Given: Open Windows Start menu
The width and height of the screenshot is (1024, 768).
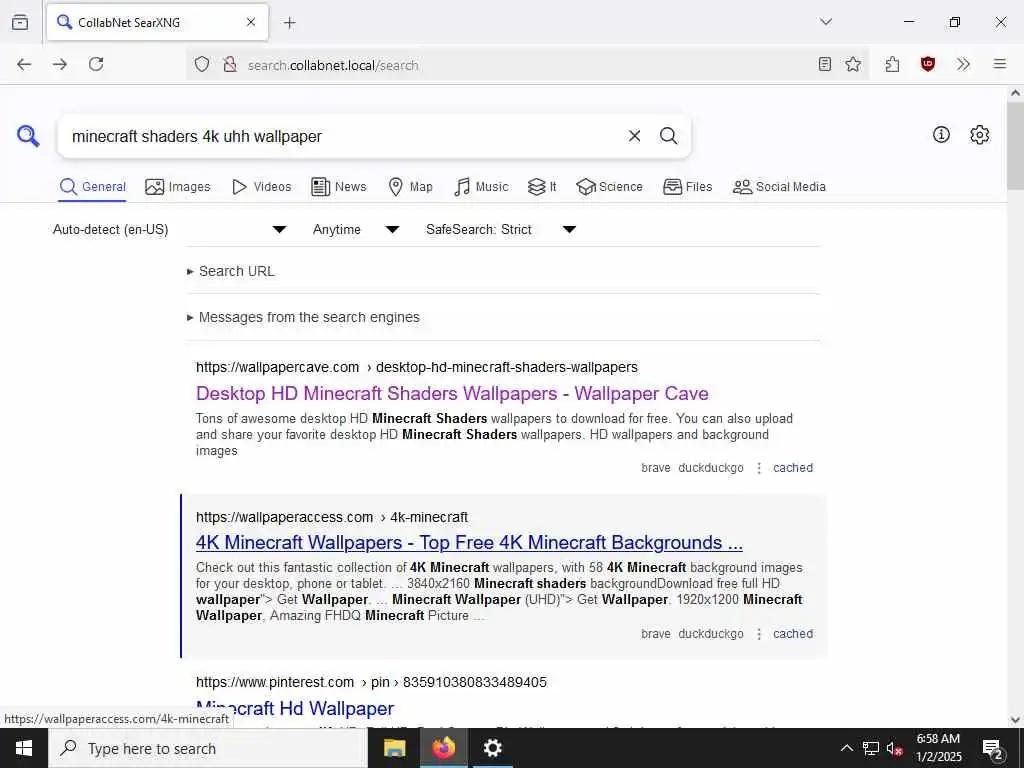Looking at the screenshot, I should (24, 748).
